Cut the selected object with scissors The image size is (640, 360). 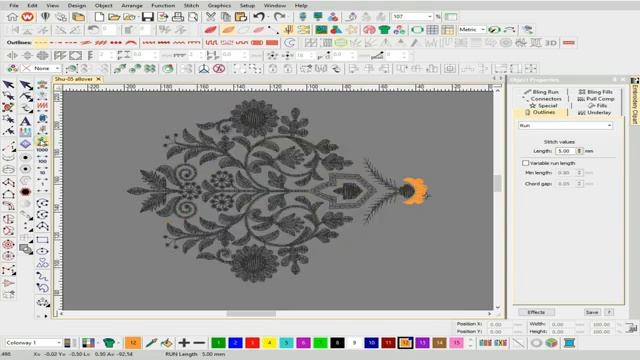pyautogui.click(x=211, y=17)
